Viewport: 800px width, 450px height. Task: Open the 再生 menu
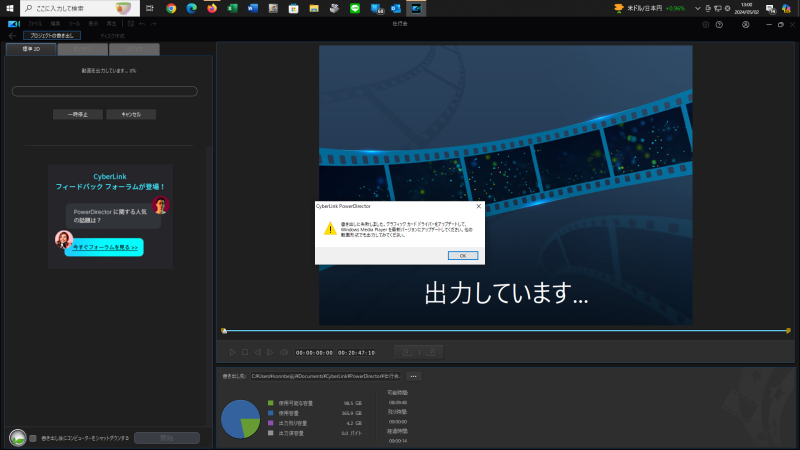pyautogui.click(x=111, y=24)
